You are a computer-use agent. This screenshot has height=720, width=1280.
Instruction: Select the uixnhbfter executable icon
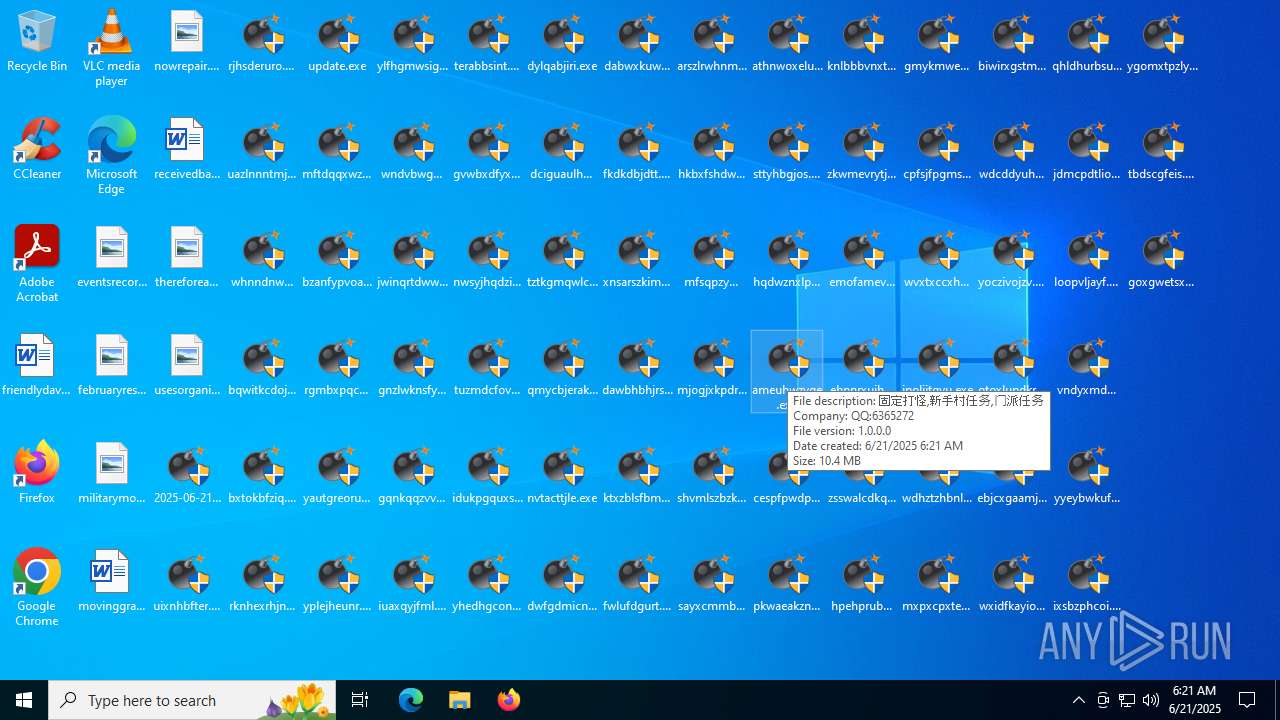pos(187,581)
